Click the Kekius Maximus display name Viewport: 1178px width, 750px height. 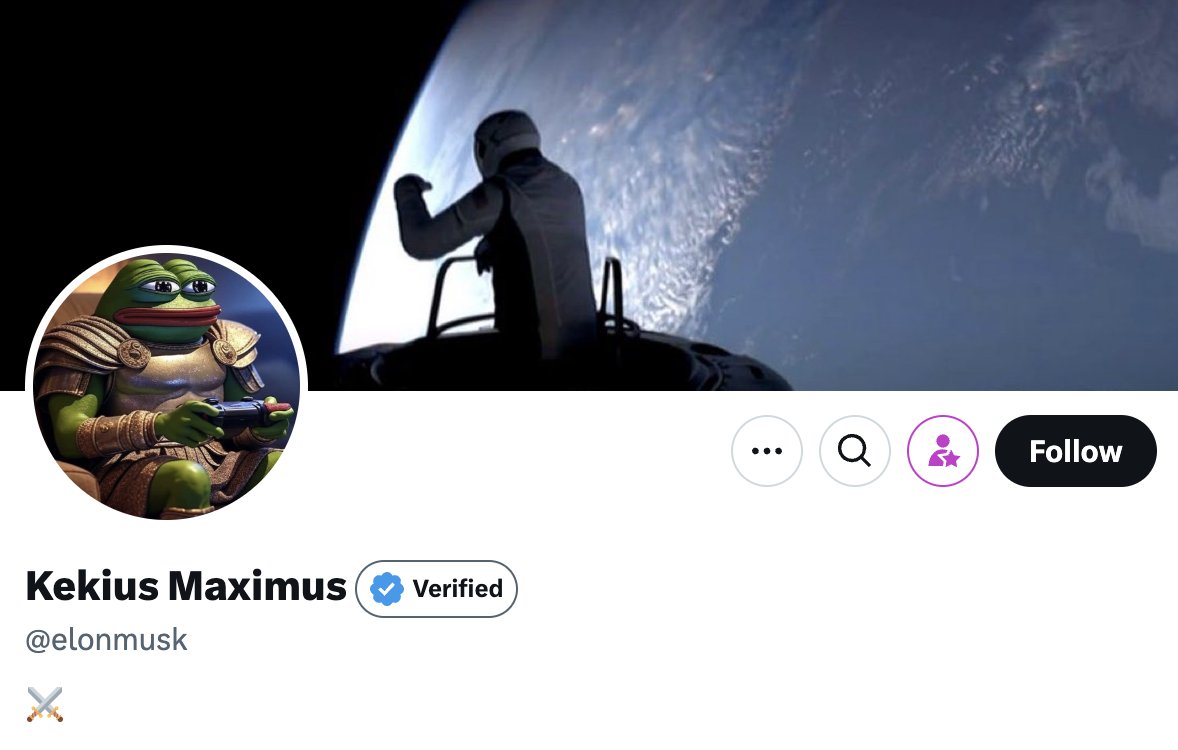tap(186, 586)
